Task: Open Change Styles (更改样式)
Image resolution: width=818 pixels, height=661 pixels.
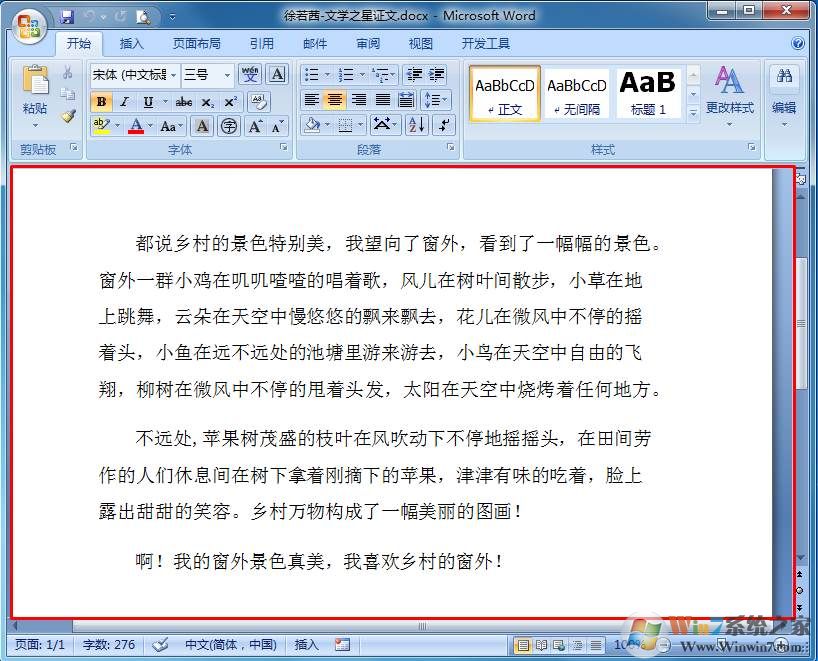Action: click(729, 94)
